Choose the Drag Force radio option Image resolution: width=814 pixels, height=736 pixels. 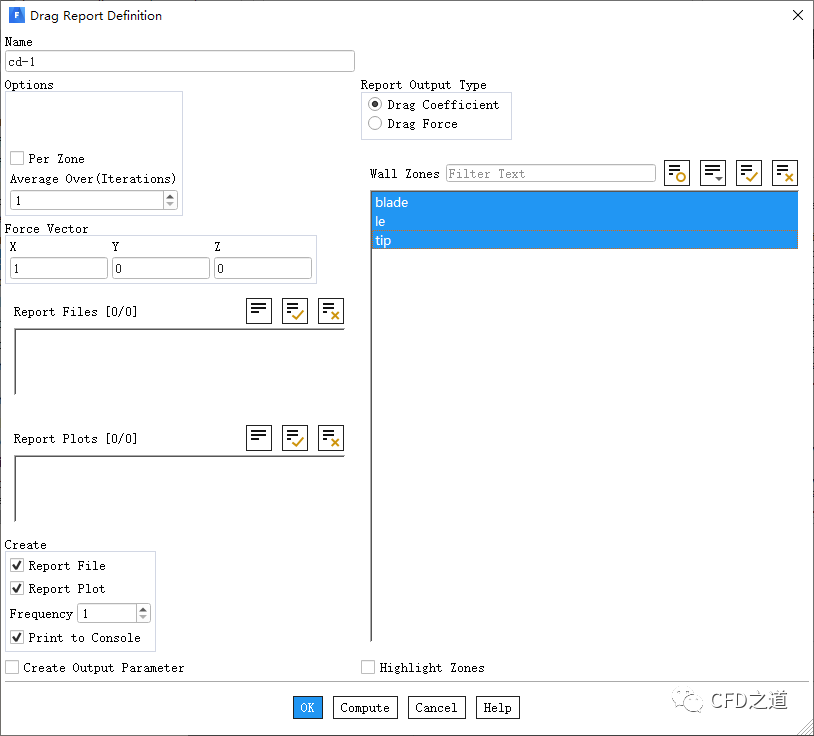point(375,124)
